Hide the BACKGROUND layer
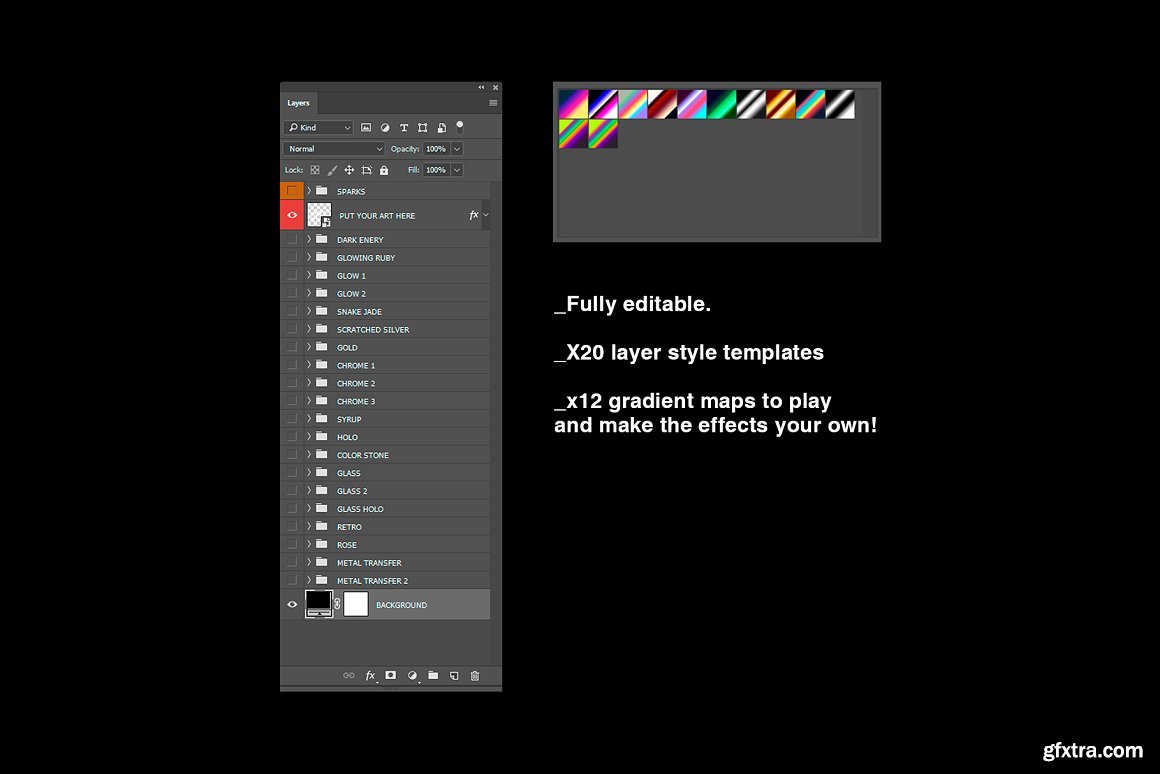Image resolution: width=1160 pixels, height=774 pixels. tap(292, 605)
